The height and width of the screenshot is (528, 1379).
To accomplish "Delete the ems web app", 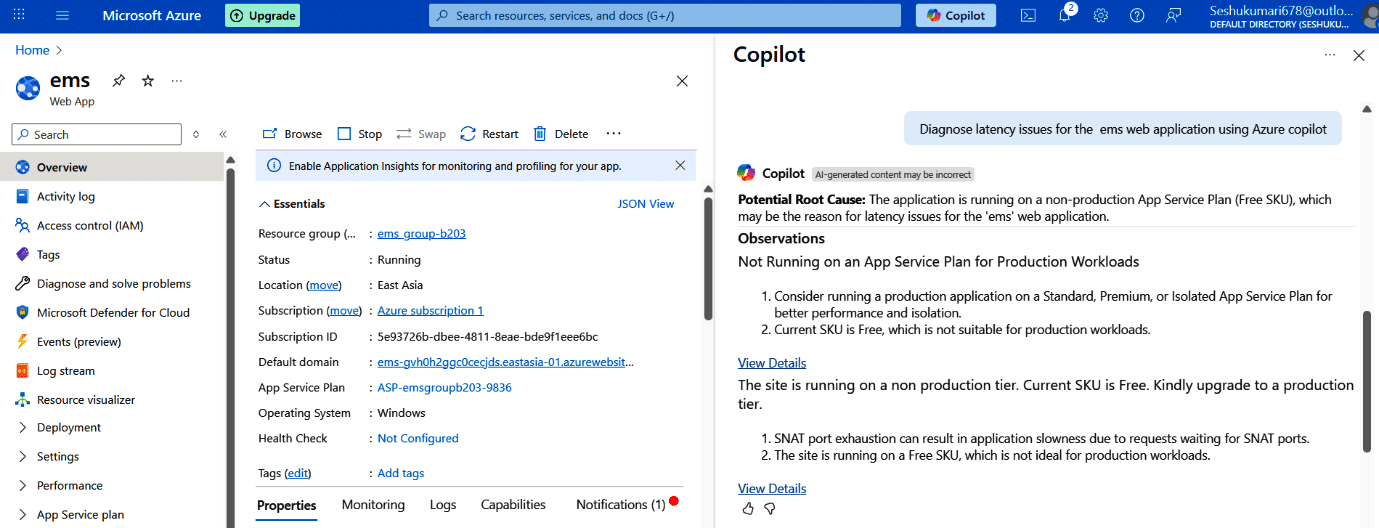I will 561,134.
